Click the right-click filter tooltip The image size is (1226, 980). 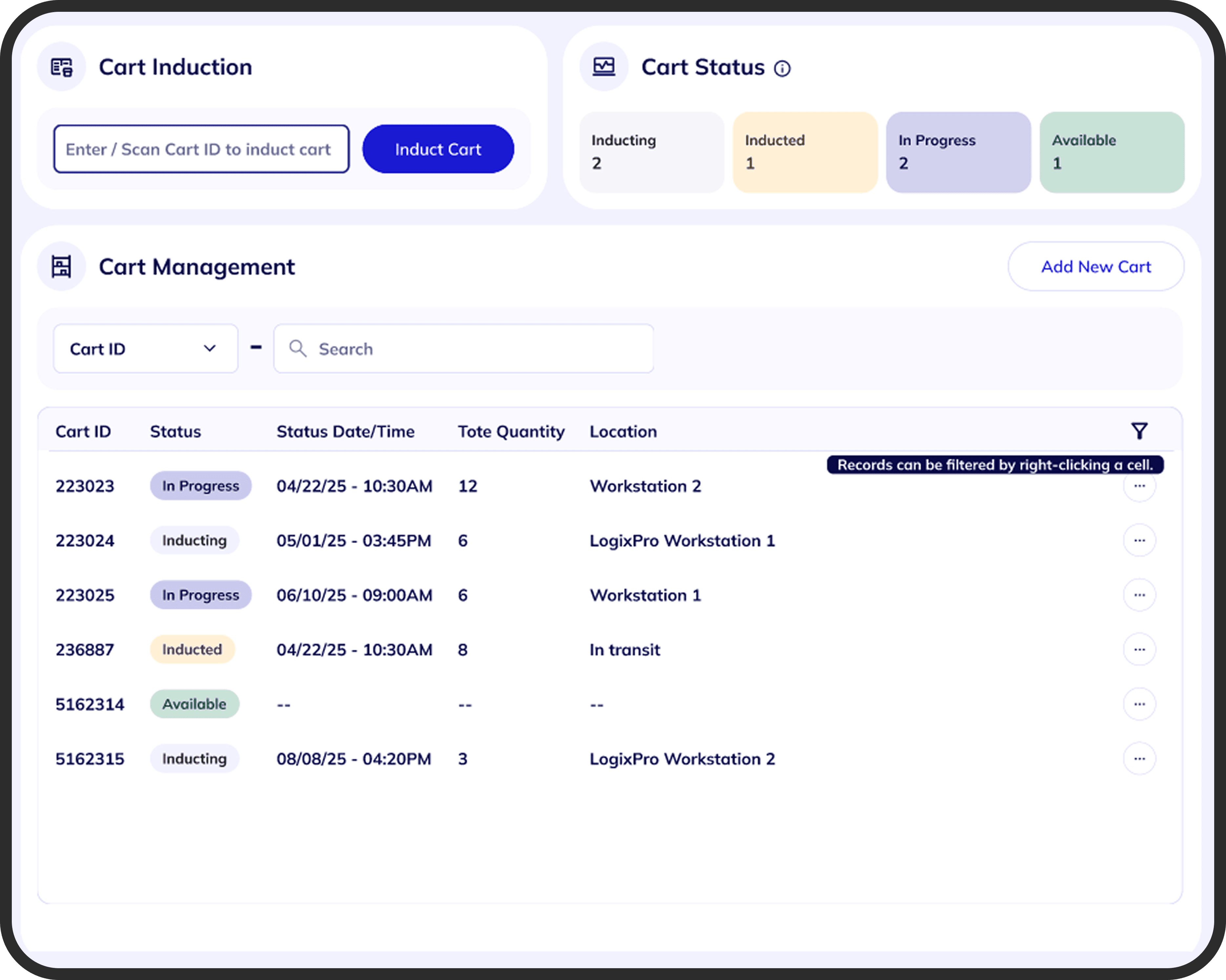point(995,465)
